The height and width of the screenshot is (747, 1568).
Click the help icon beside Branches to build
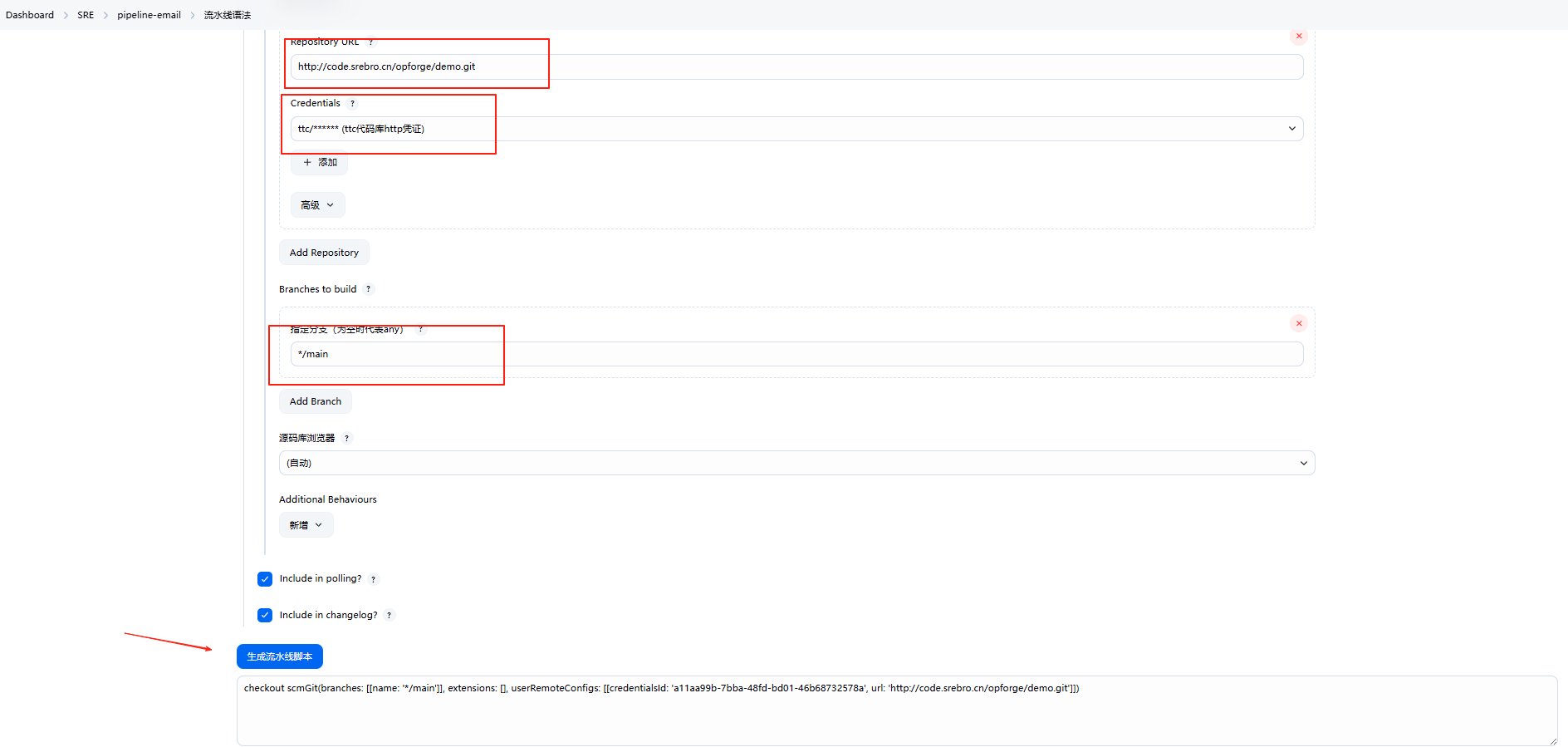coord(369,289)
